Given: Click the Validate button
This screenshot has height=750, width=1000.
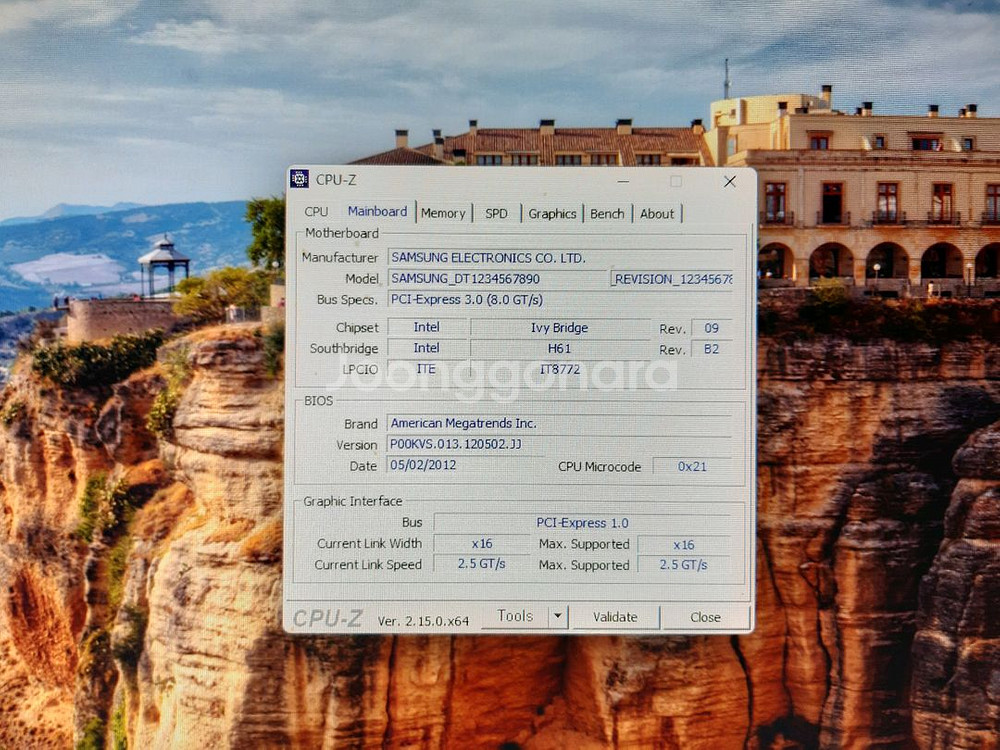Looking at the screenshot, I should (x=615, y=617).
